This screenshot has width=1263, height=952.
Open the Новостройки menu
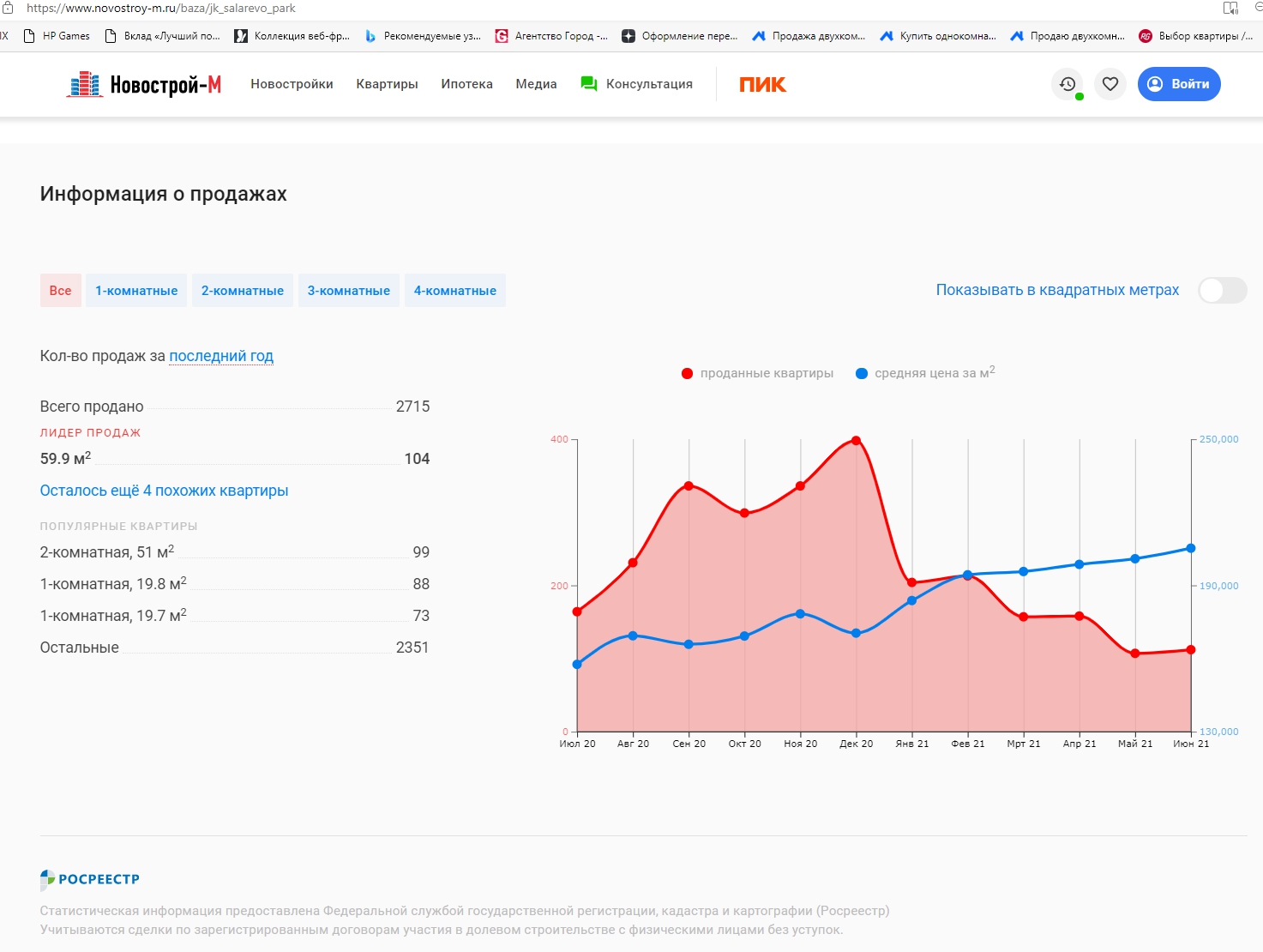292,84
